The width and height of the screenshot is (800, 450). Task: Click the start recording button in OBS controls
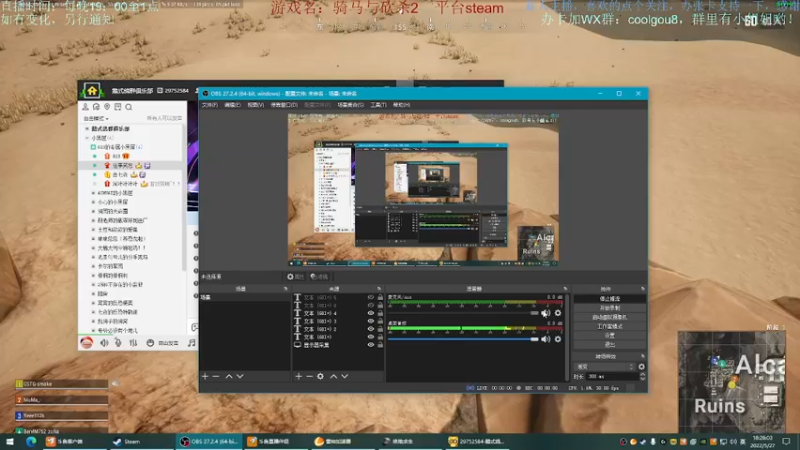pos(609,308)
